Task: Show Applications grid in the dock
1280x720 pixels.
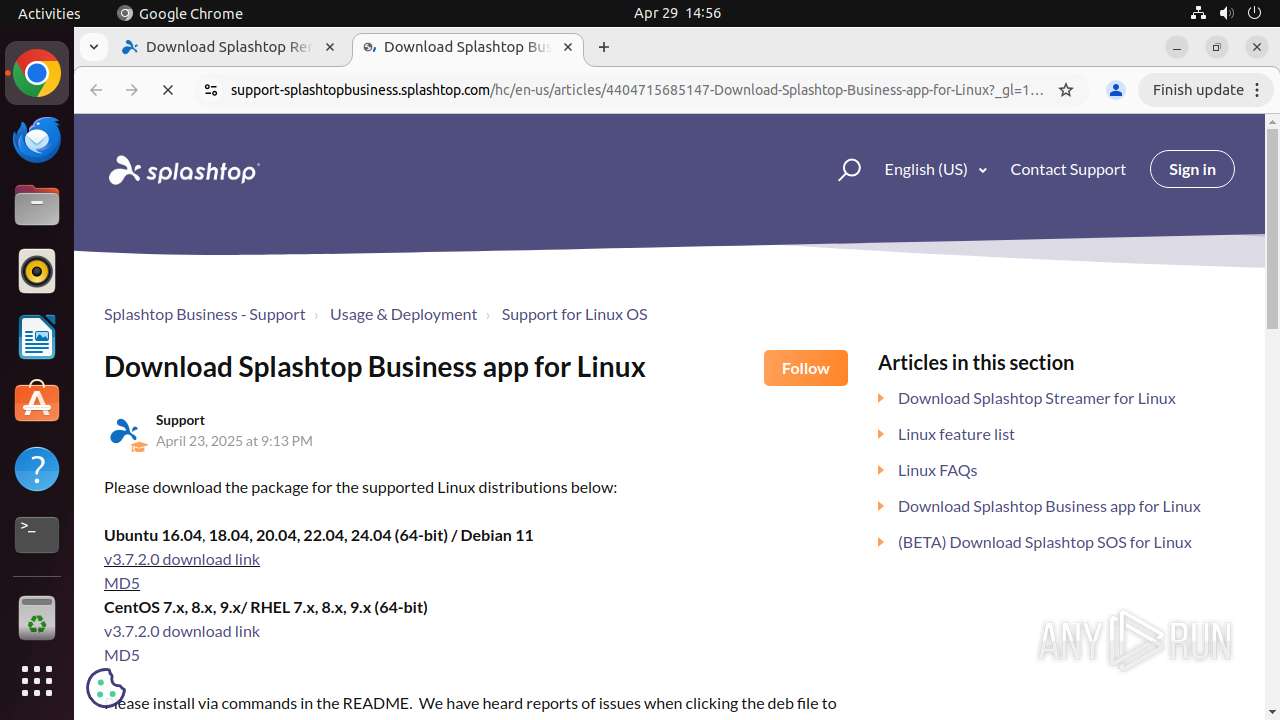Action: 37,681
